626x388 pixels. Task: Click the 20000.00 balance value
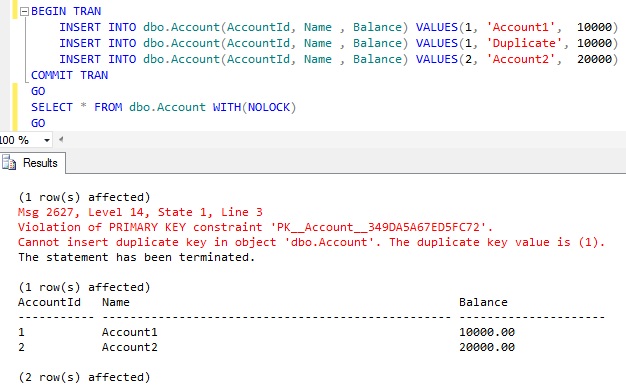487,347
